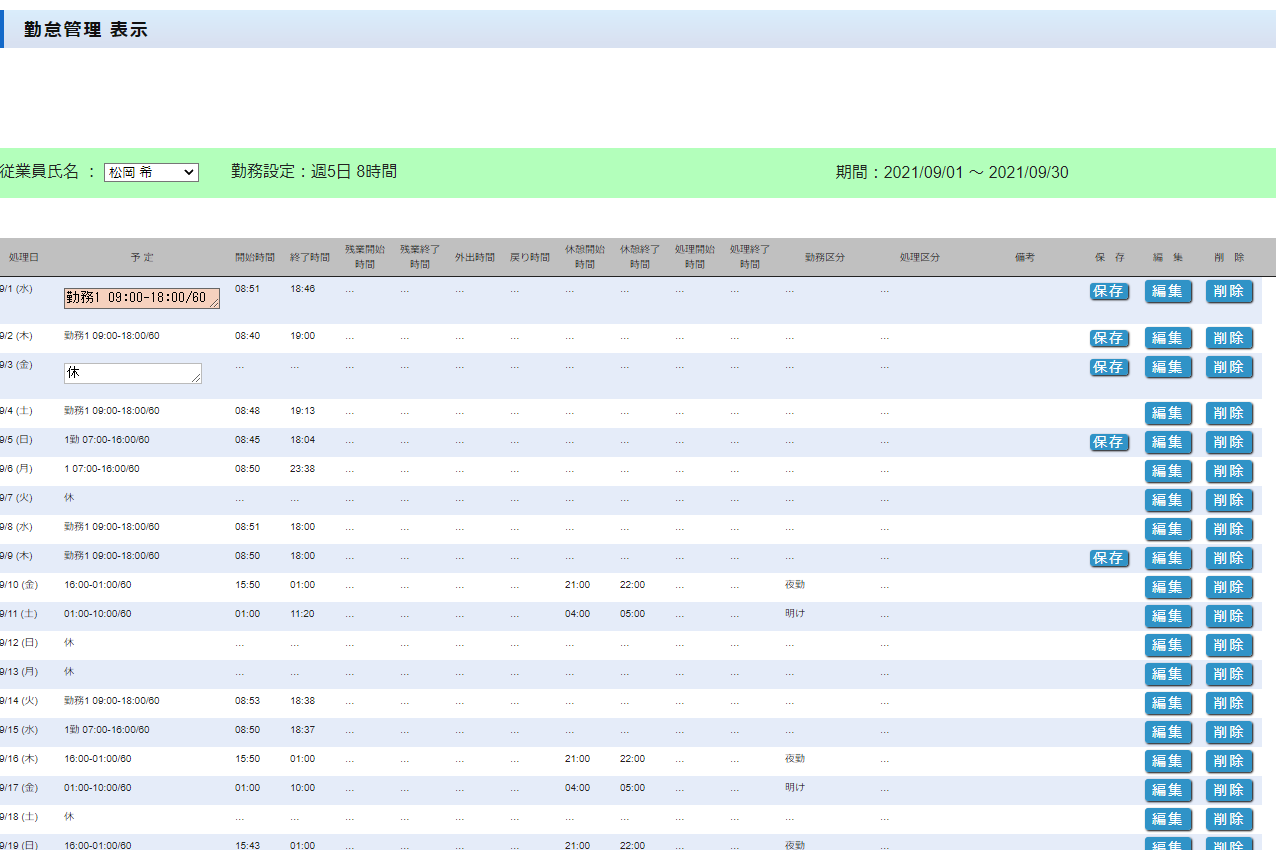Click the 予定 column header
Image resolution: width=1276 pixels, height=850 pixels.
pos(141,257)
